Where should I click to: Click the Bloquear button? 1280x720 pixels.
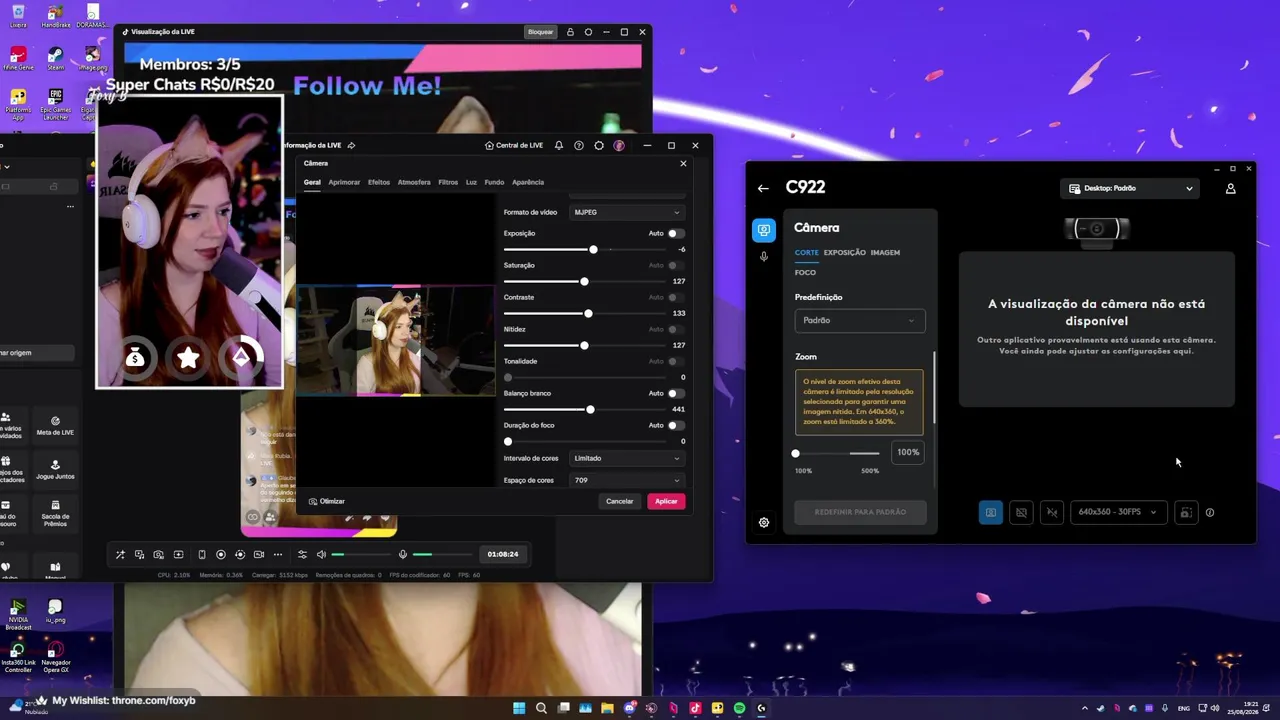click(x=541, y=32)
